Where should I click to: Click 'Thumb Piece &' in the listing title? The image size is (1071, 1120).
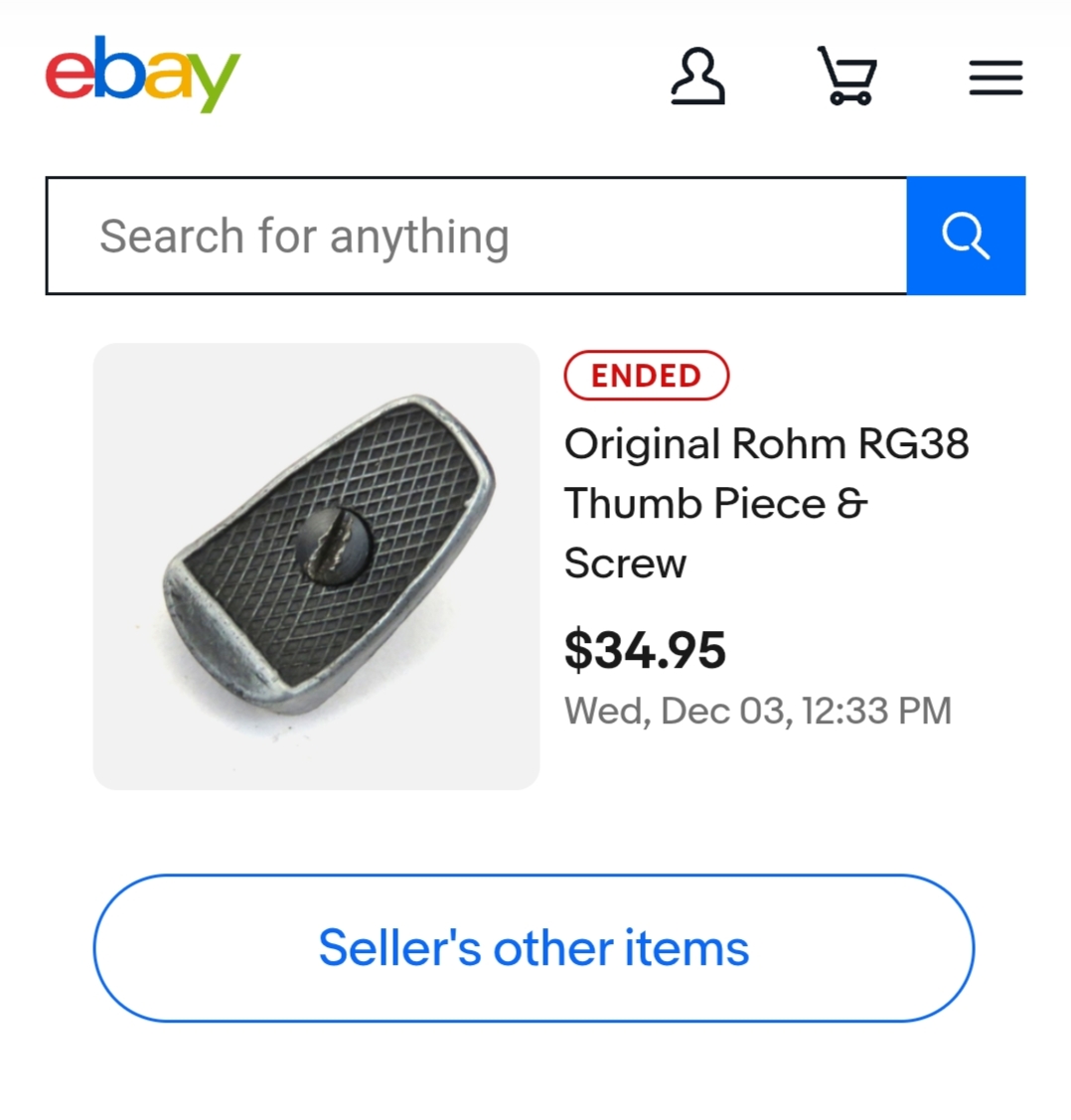point(715,504)
